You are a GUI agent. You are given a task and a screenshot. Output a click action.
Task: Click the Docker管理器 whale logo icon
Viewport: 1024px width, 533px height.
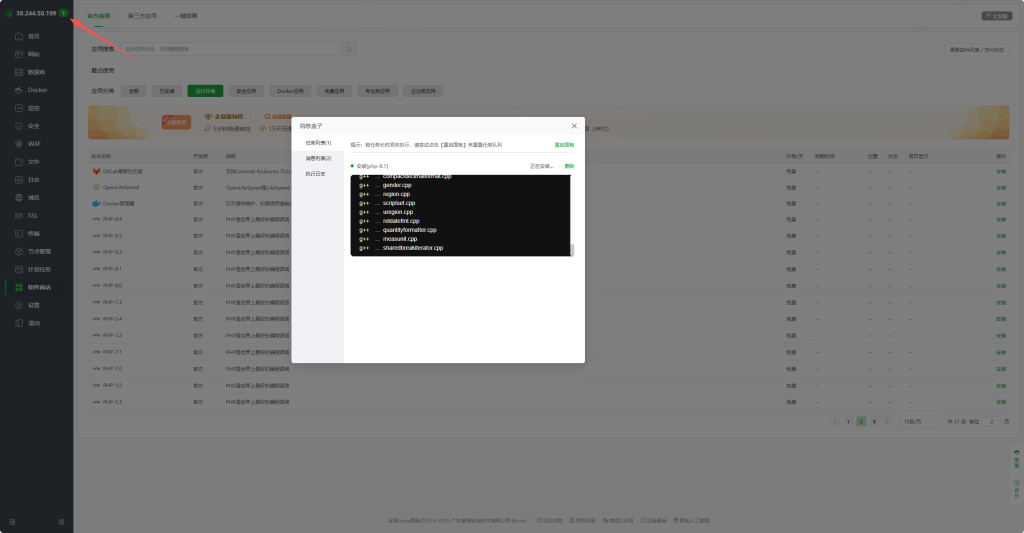pos(97,204)
